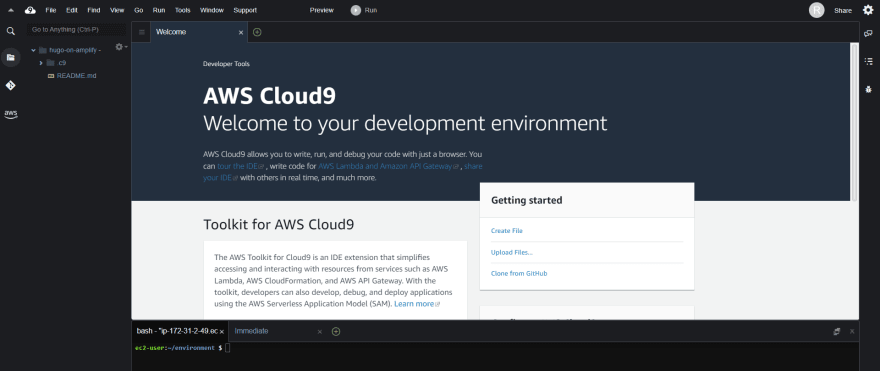Click the 'tour the IDE' link
Viewport: 880px width, 371px height.
pos(237,166)
